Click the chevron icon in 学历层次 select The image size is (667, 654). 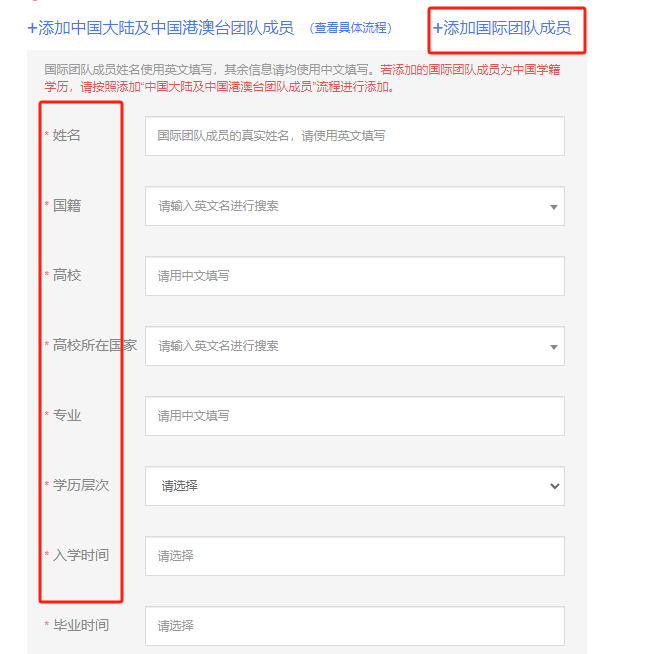tap(555, 486)
